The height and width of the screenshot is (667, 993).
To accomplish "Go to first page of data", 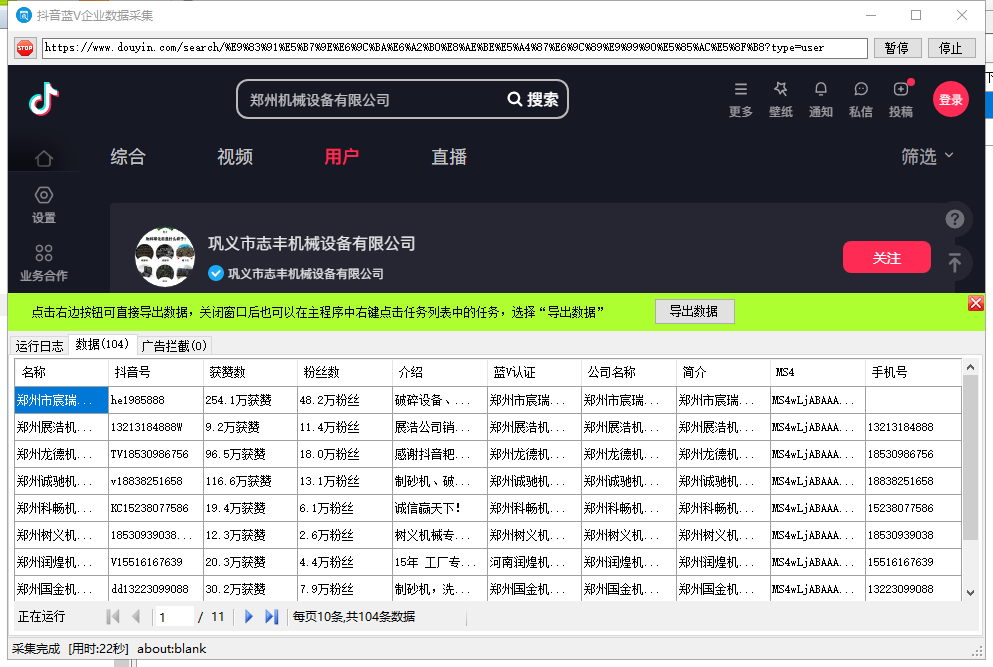I will pyautogui.click(x=113, y=616).
